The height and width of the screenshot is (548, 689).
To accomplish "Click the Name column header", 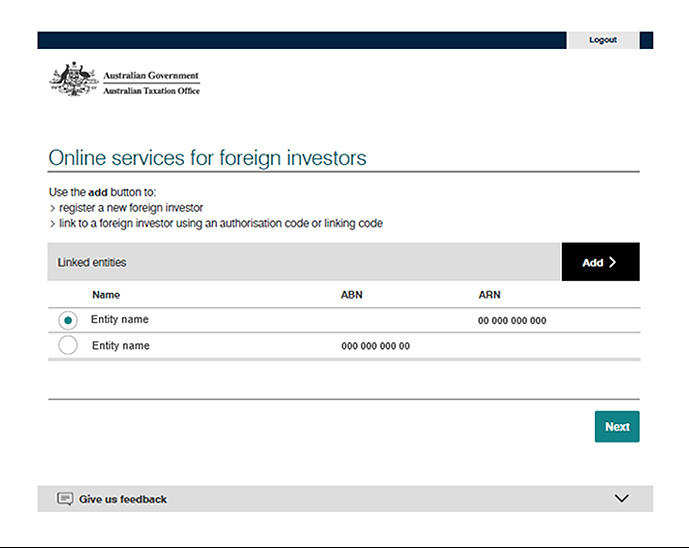I will pos(106,295).
